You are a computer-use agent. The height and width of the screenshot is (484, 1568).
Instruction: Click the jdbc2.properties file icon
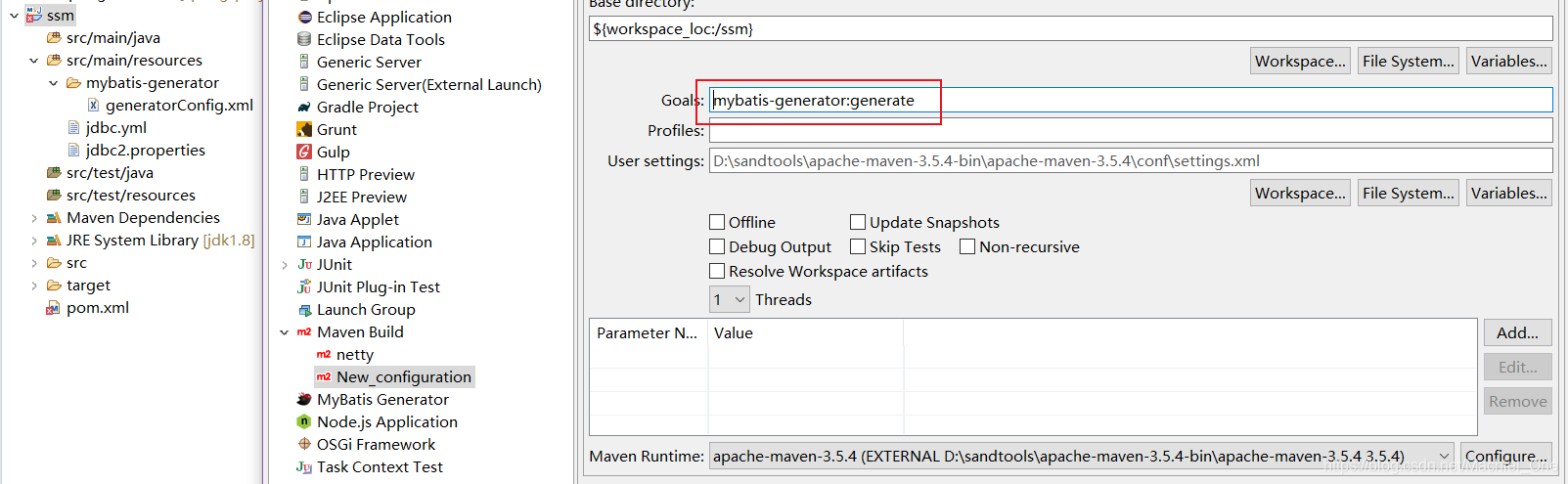click(74, 151)
